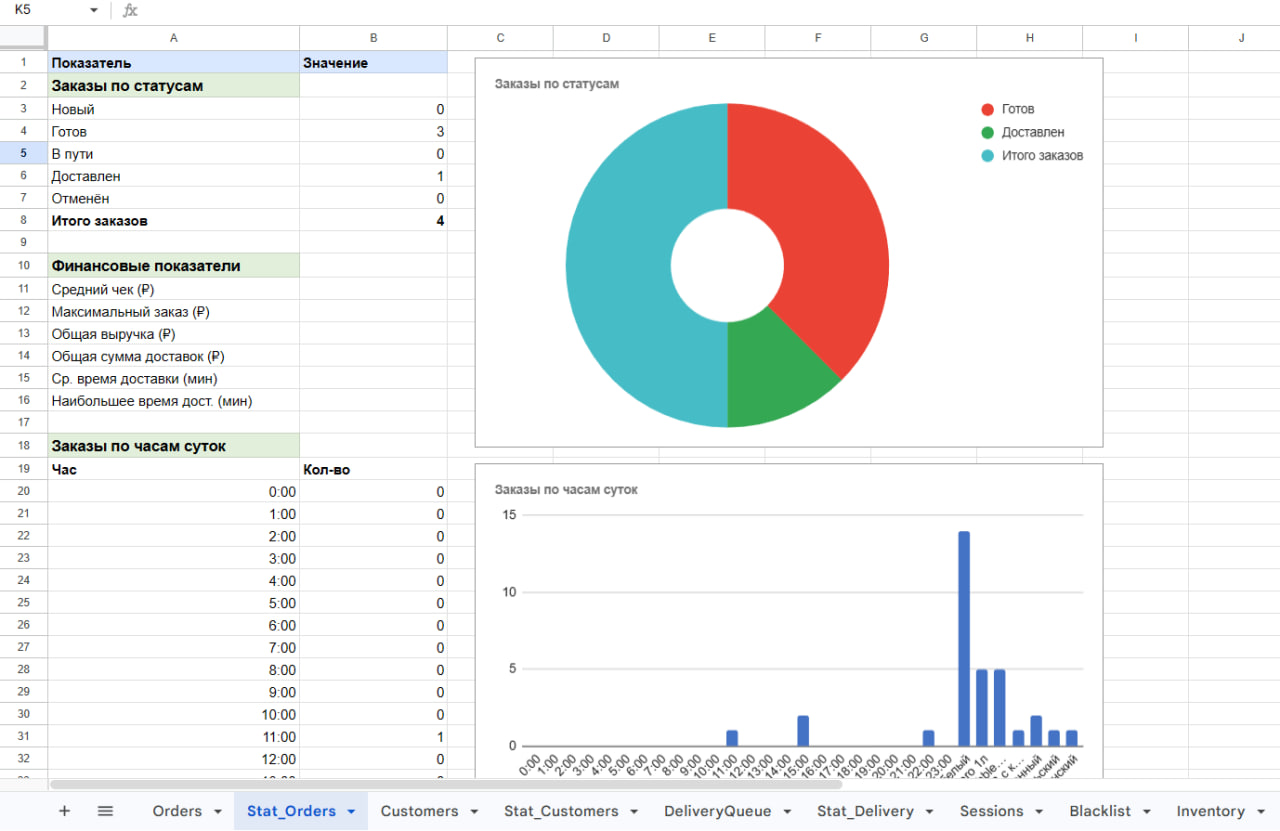The image size is (1280, 831).
Task: Switch to the Inventory sheet tab
Action: coord(1210,811)
